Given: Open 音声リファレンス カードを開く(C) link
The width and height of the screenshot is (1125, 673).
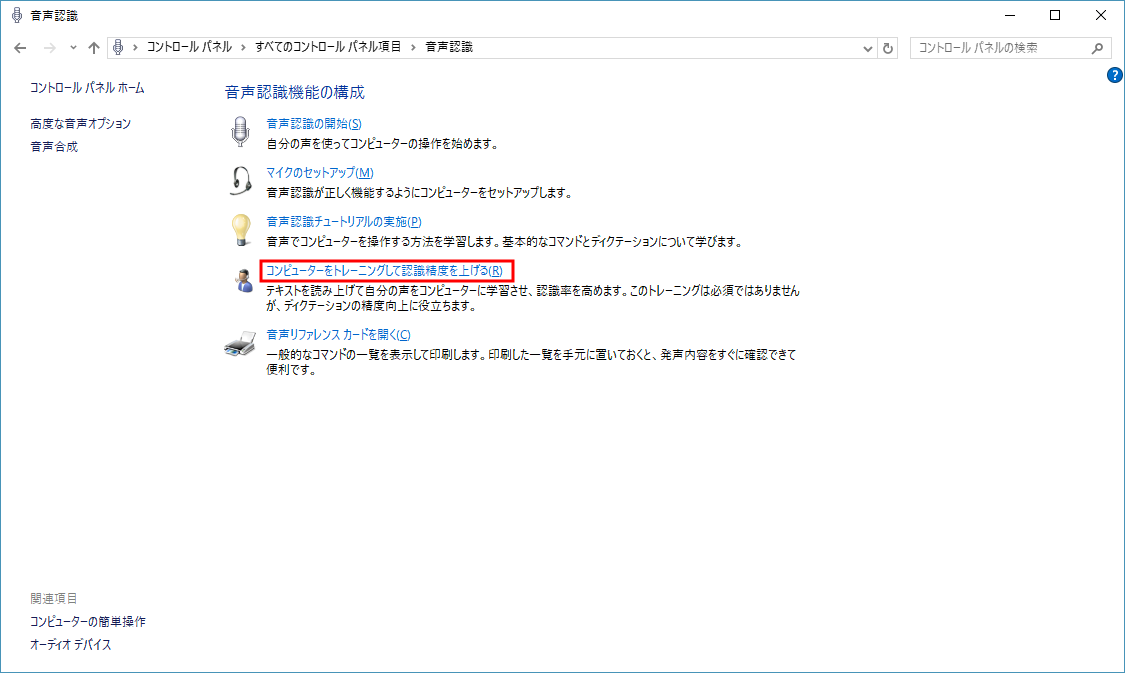Looking at the screenshot, I should pyautogui.click(x=339, y=334).
